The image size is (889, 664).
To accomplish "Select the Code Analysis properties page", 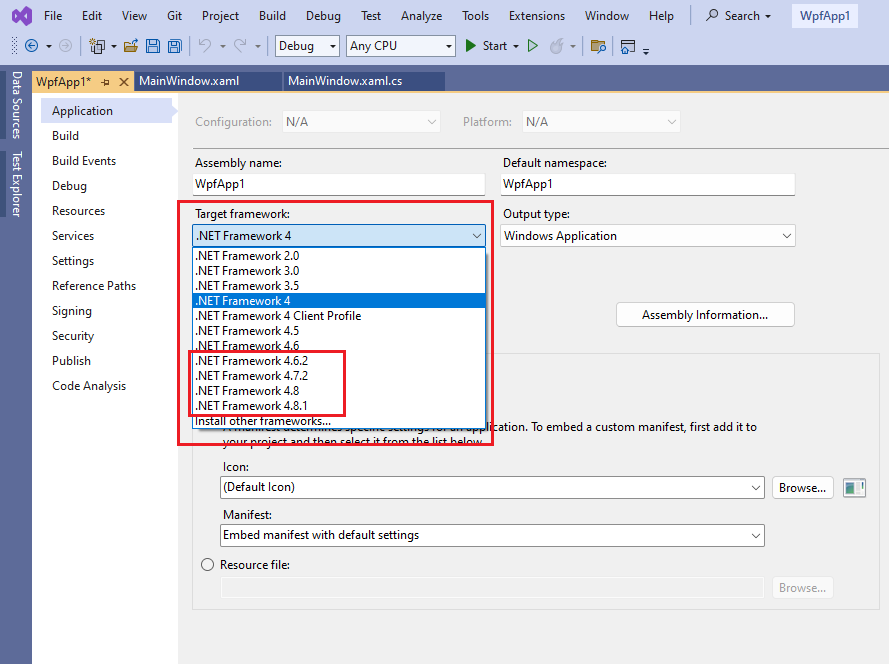I will click(x=89, y=386).
